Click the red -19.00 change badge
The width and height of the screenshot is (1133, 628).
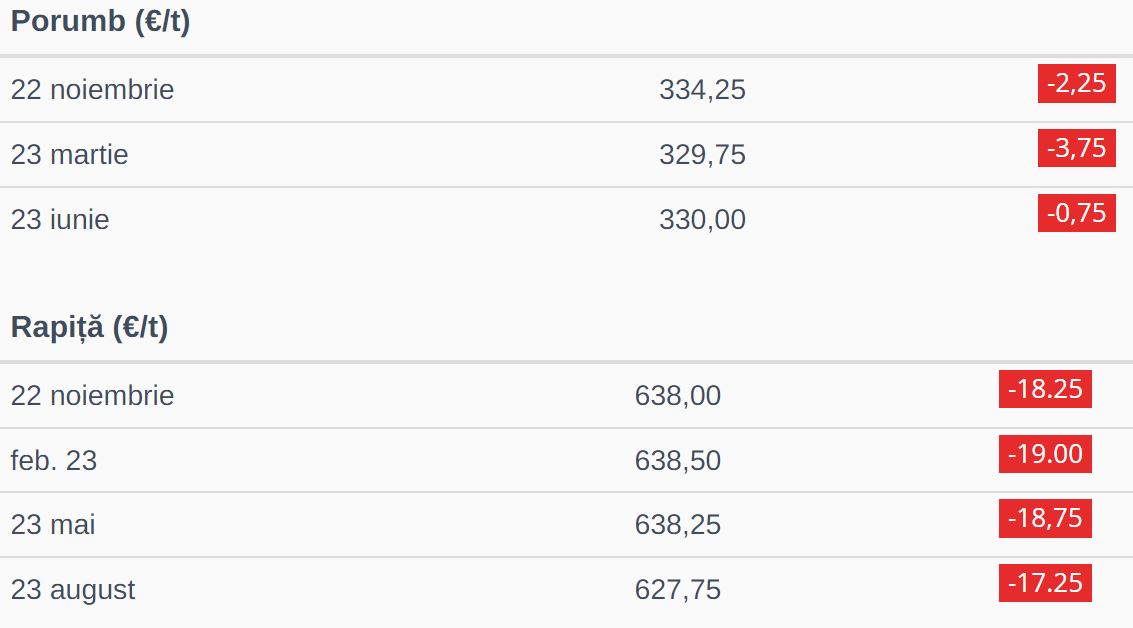click(x=1045, y=454)
